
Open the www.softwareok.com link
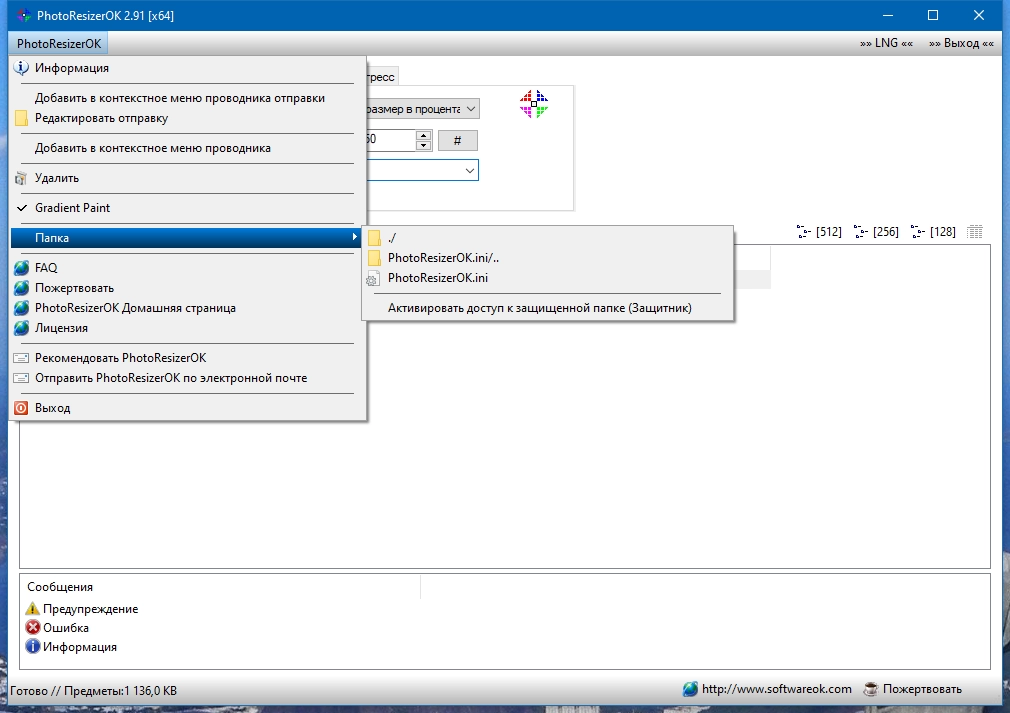coord(767,689)
